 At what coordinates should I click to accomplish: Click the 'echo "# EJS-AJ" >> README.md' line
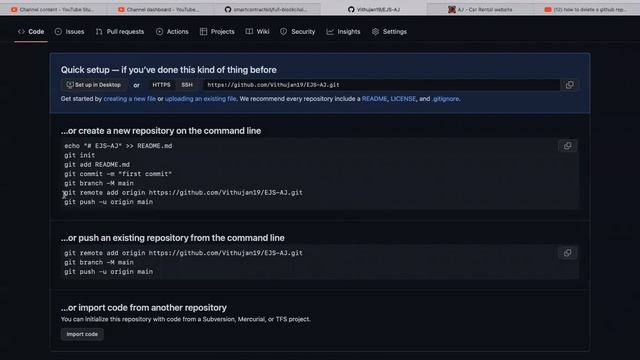coord(118,146)
